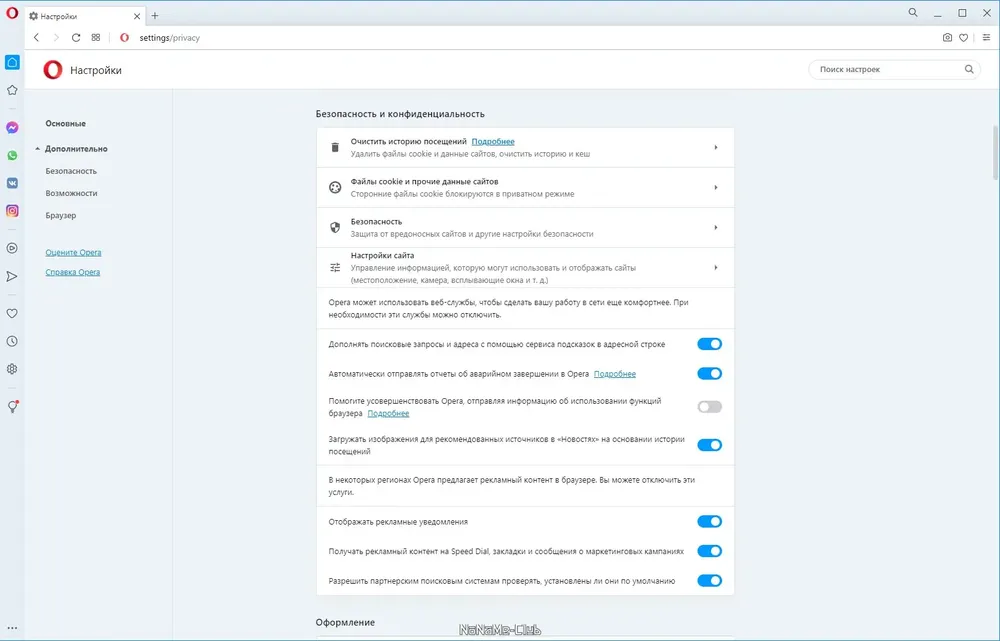1000x641 pixels.
Task: Select Основные in settings menu
Action: (x=66, y=124)
